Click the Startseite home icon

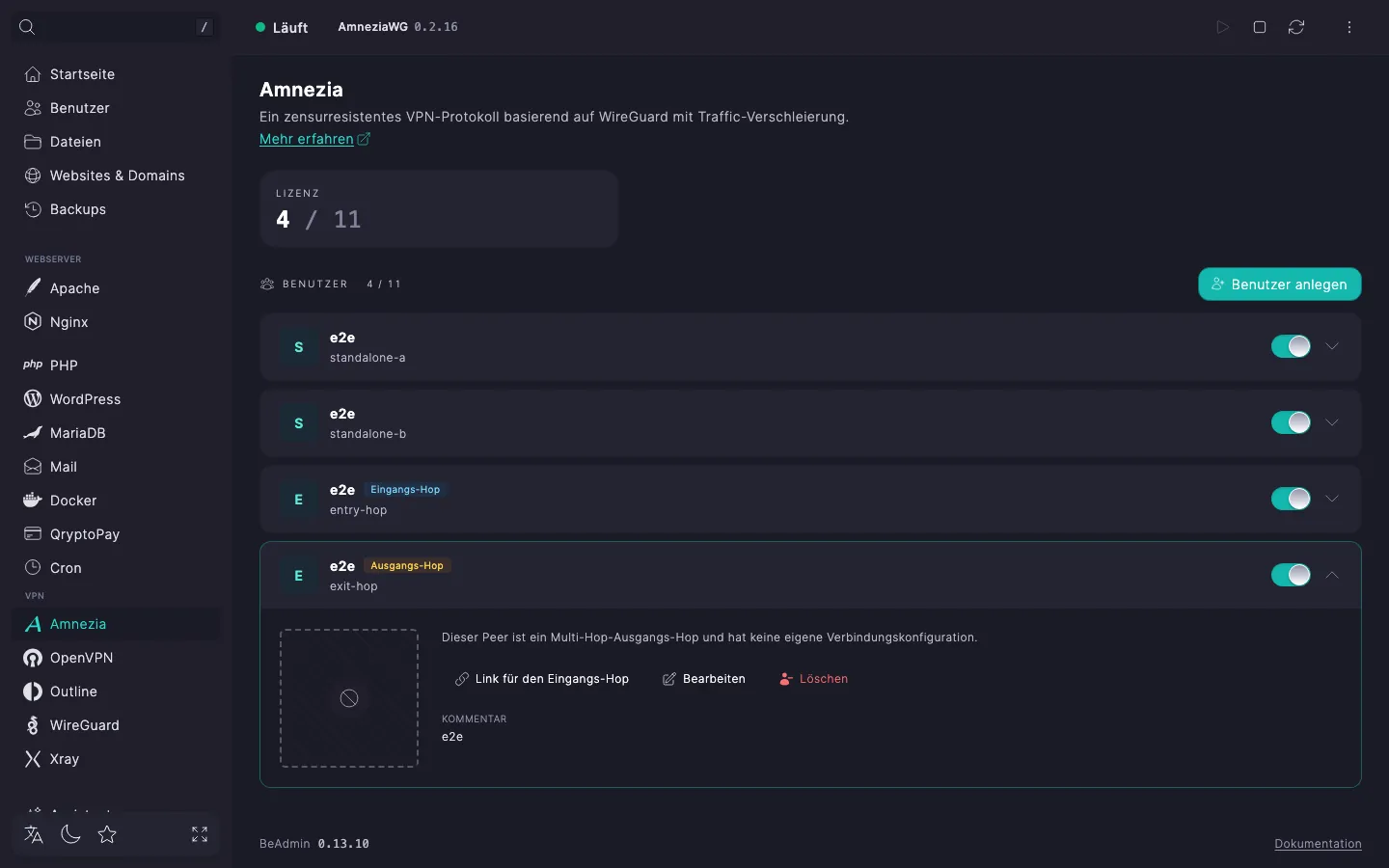(33, 74)
